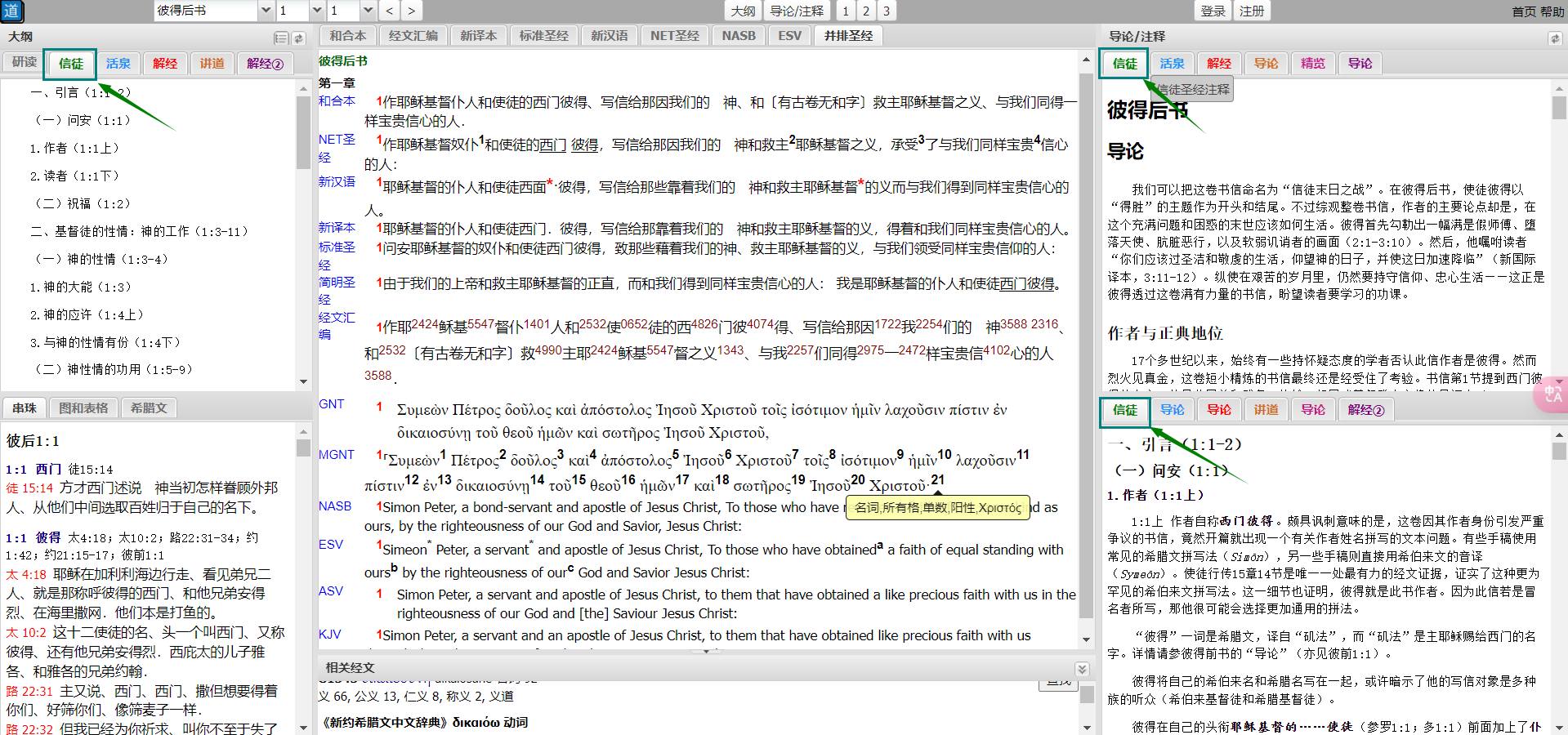Switch to the NET圣经 tab
The width and height of the screenshot is (1568, 735).
tap(674, 36)
